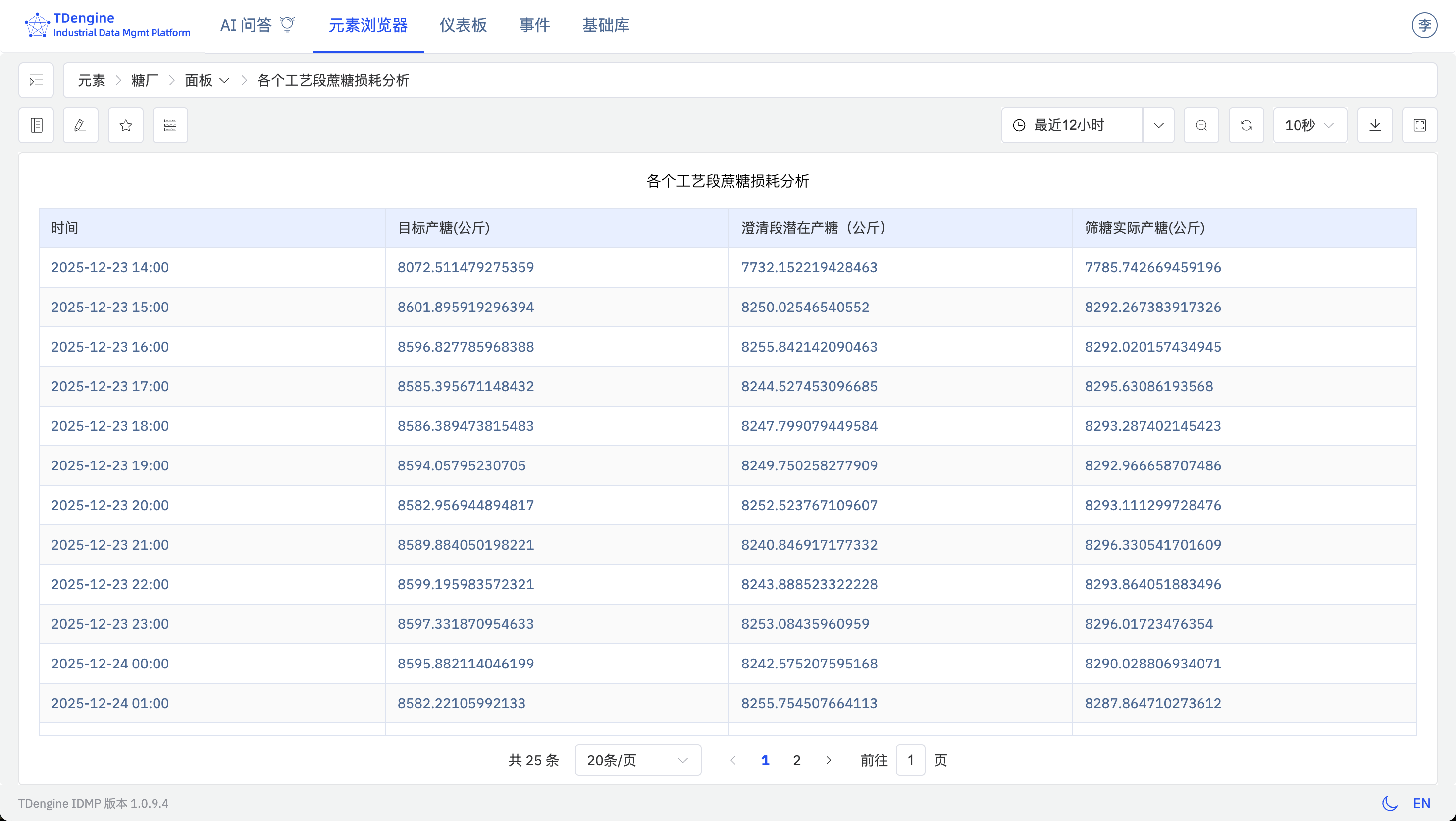The image size is (1456, 821).
Task: Switch to chart view icon
Action: pyautogui.click(x=169, y=125)
